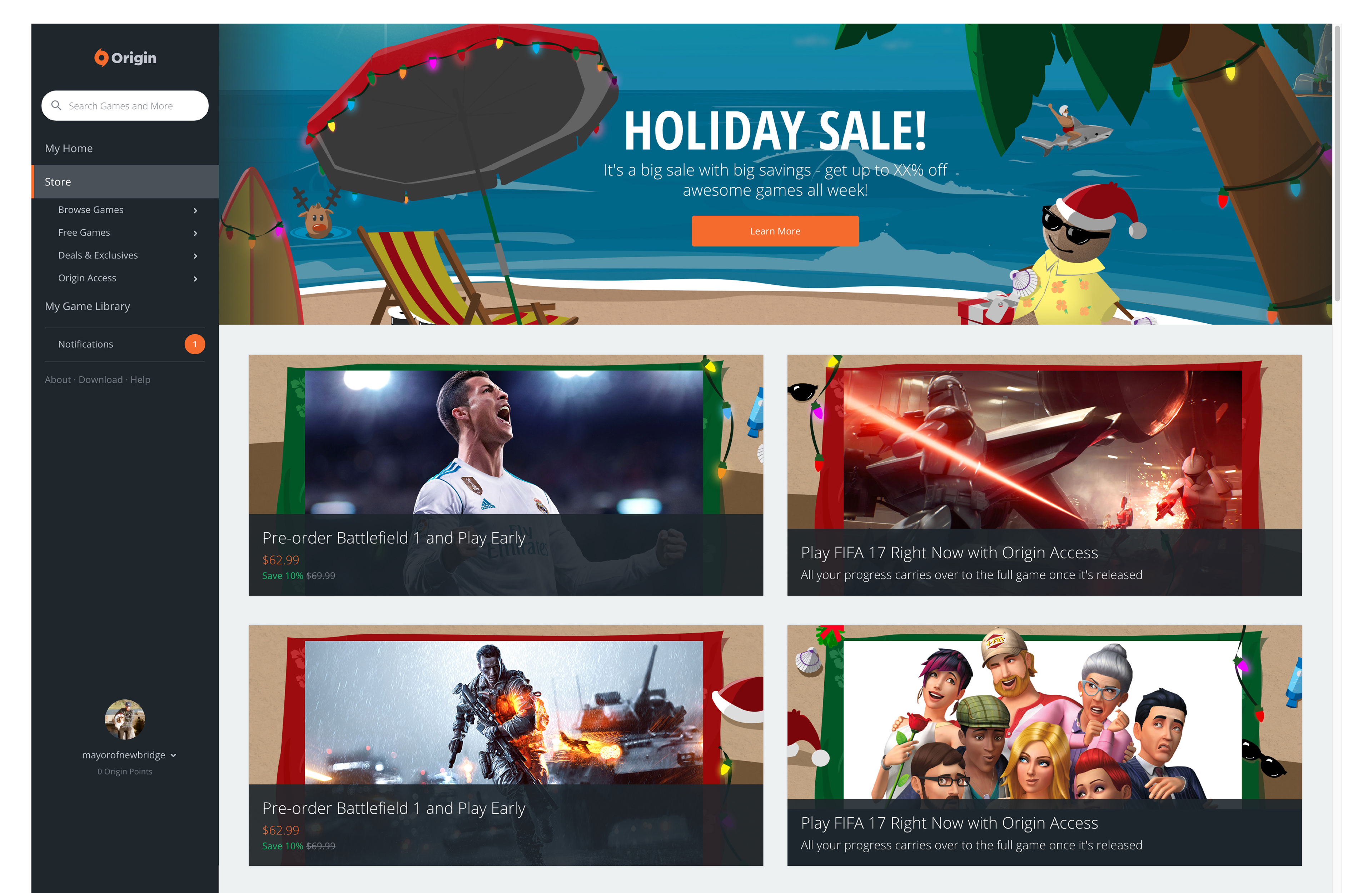1372x893 pixels.
Task: Open the Sims characters promo tile
Action: point(1044,745)
